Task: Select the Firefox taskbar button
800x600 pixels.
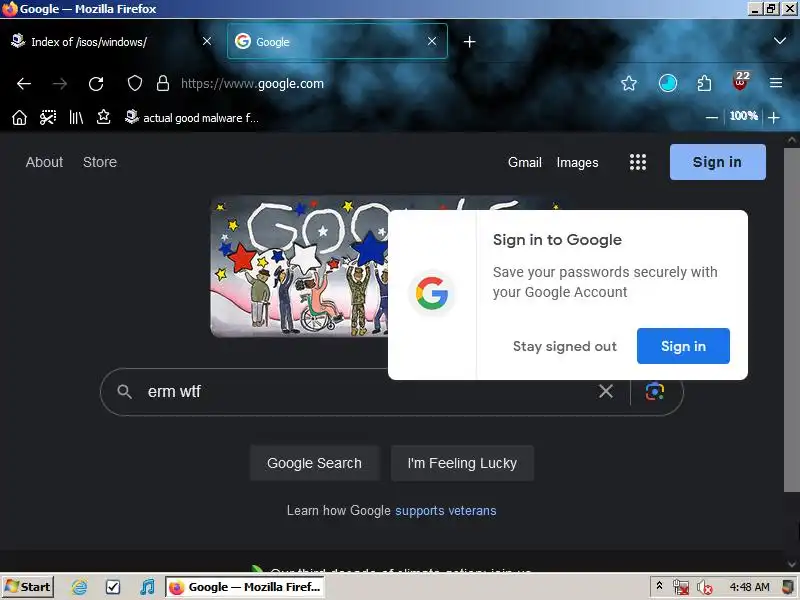Action: 245,587
